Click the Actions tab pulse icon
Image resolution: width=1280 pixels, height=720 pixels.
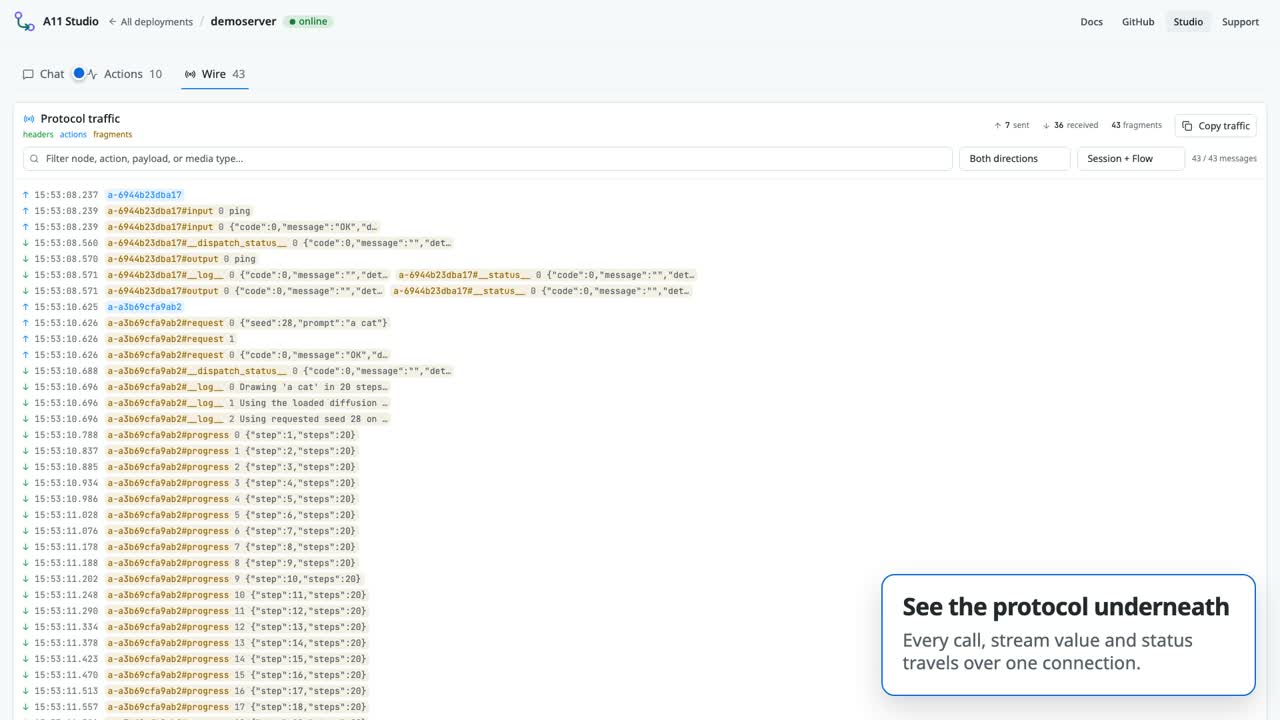(92, 74)
